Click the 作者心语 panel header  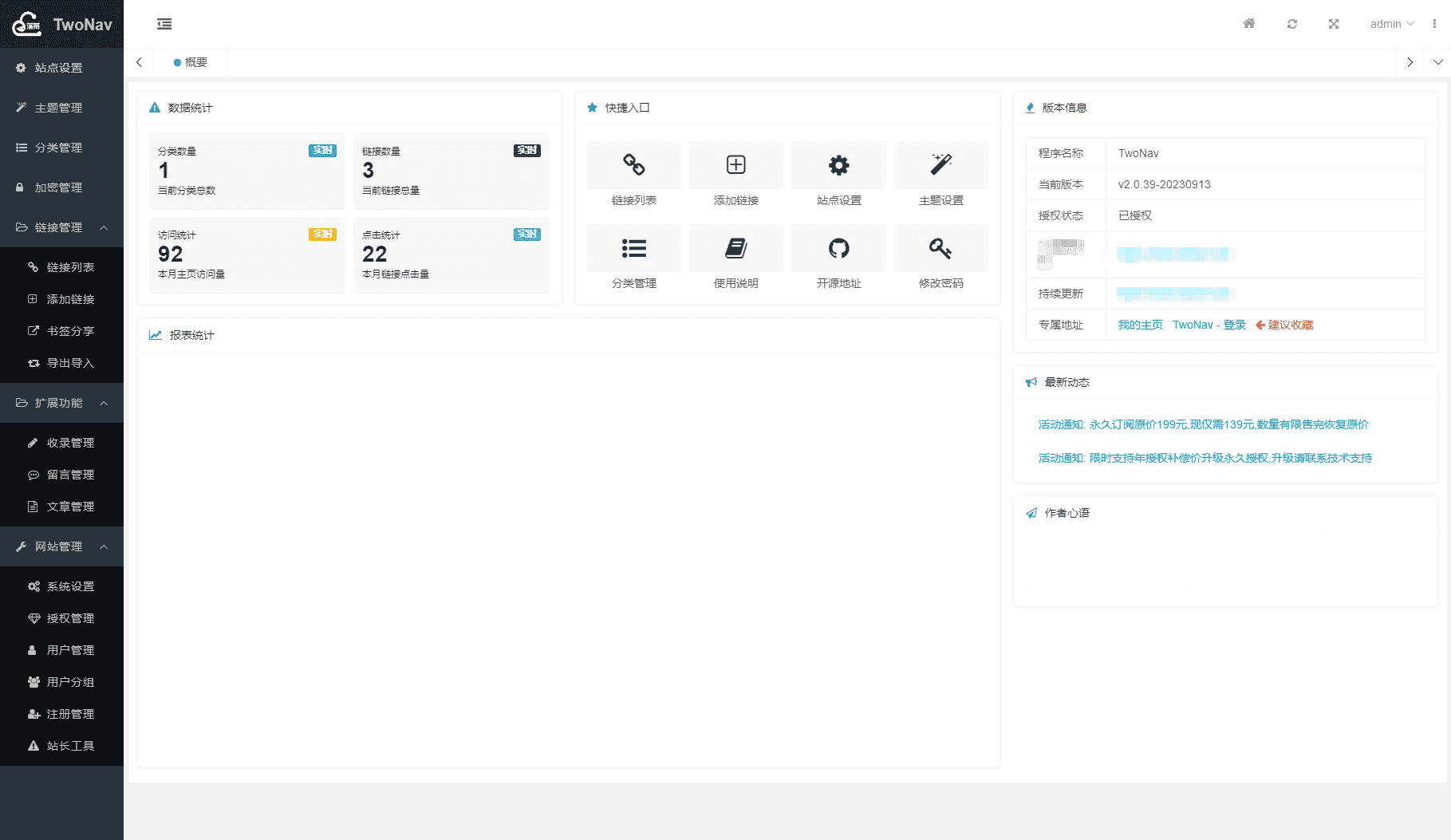(x=1225, y=513)
